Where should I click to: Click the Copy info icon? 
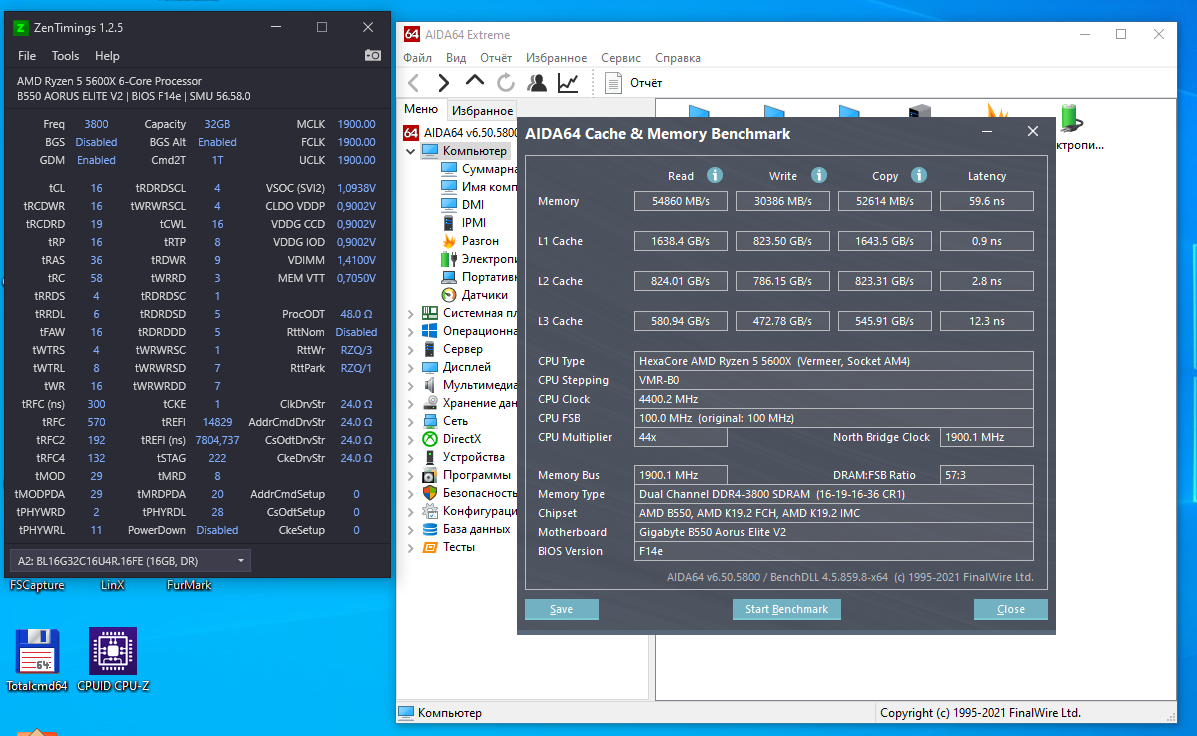[918, 175]
